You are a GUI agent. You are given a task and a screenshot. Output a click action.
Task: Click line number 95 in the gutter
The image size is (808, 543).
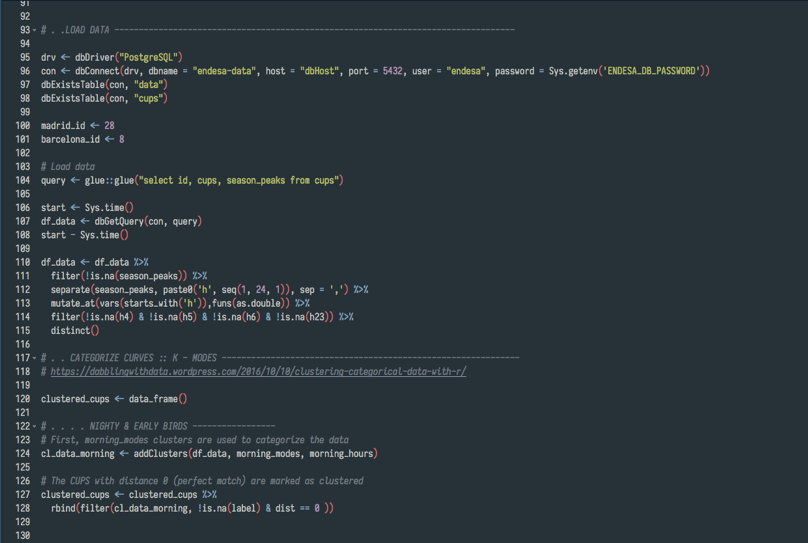pos(24,58)
